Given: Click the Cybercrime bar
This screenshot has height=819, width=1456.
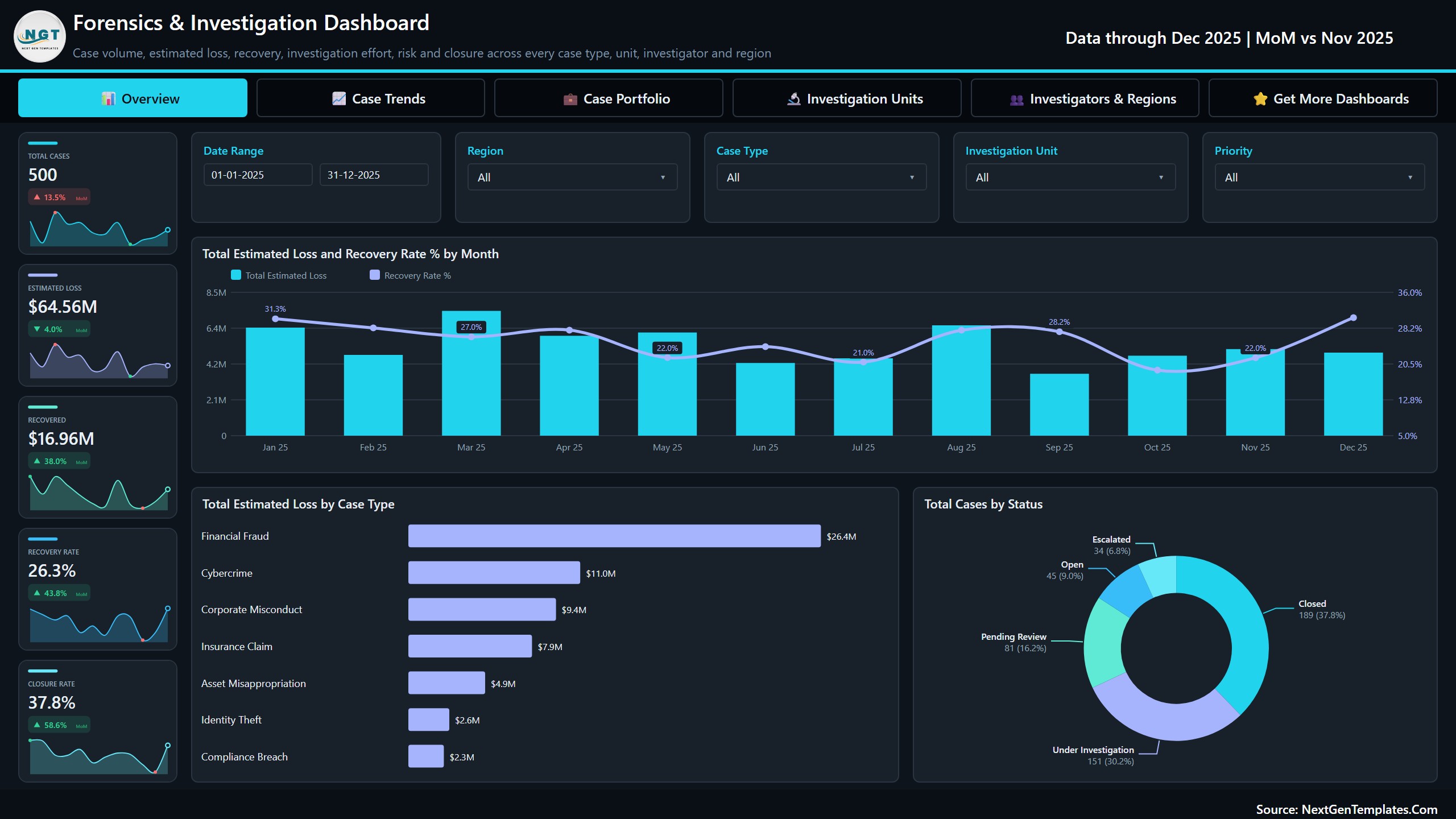Looking at the screenshot, I should pos(494,573).
